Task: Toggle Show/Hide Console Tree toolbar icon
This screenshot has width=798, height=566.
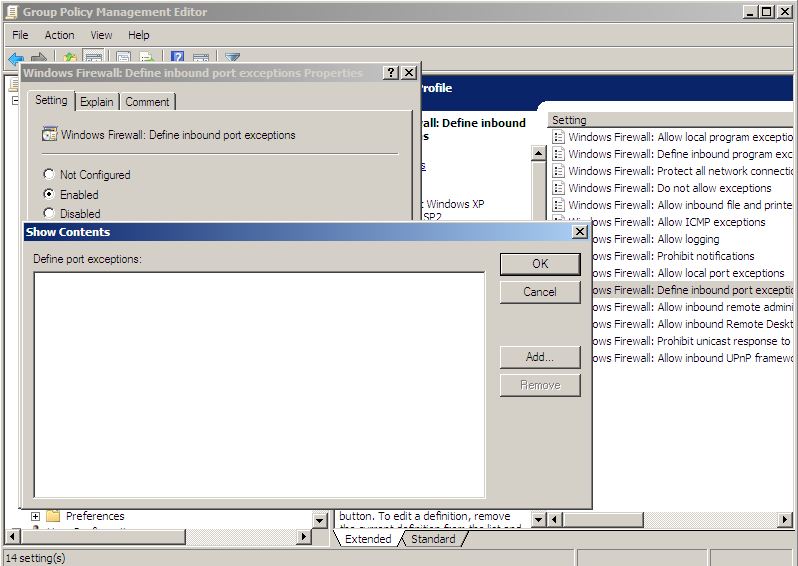Action: [x=94, y=58]
